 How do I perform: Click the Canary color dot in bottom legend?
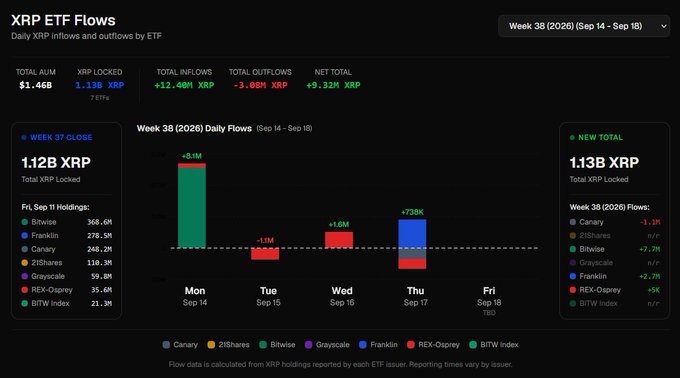[166, 345]
